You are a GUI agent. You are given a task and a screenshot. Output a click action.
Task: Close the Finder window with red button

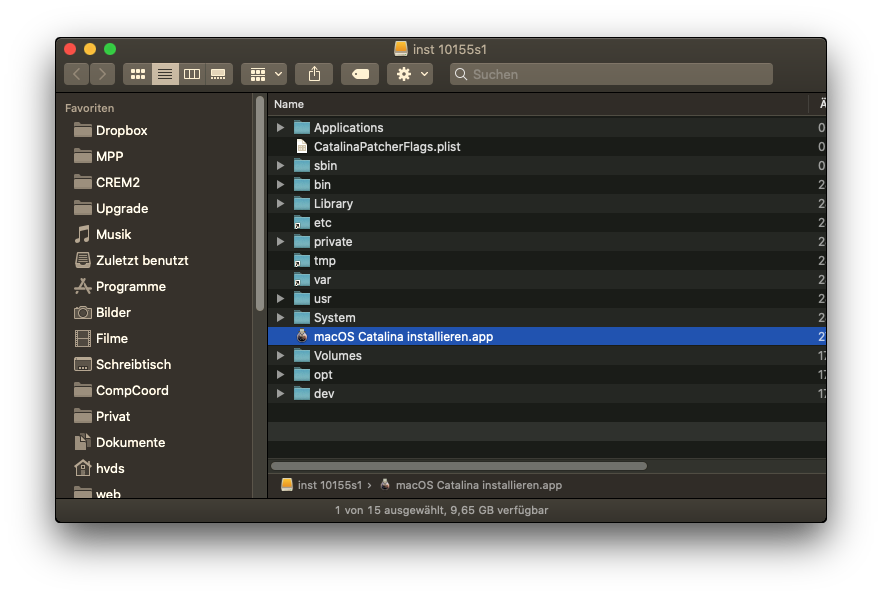click(70, 49)
